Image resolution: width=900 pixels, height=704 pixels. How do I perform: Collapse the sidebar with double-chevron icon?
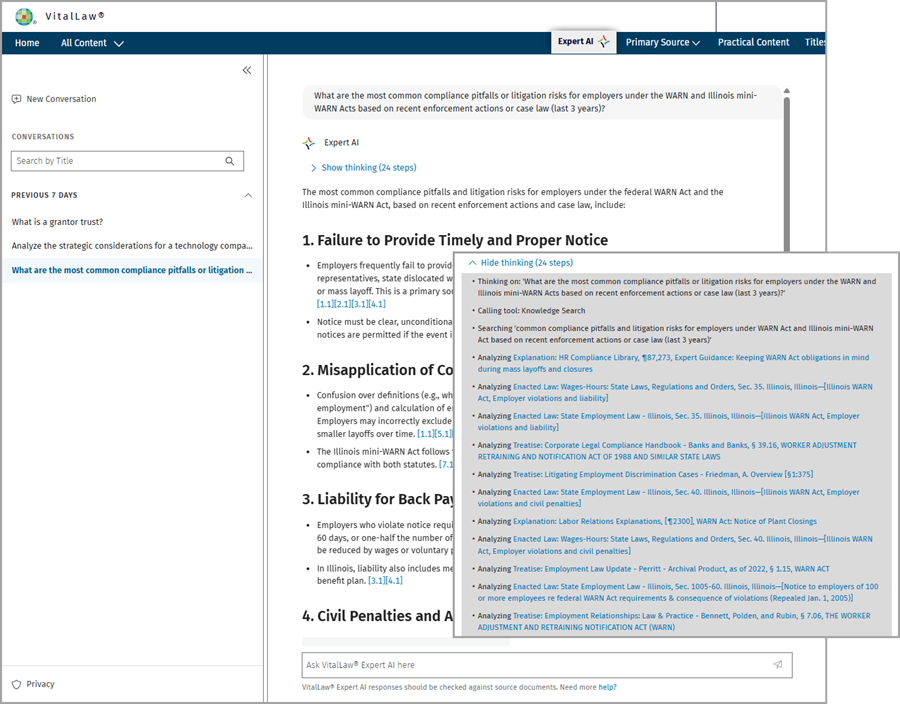247,70
